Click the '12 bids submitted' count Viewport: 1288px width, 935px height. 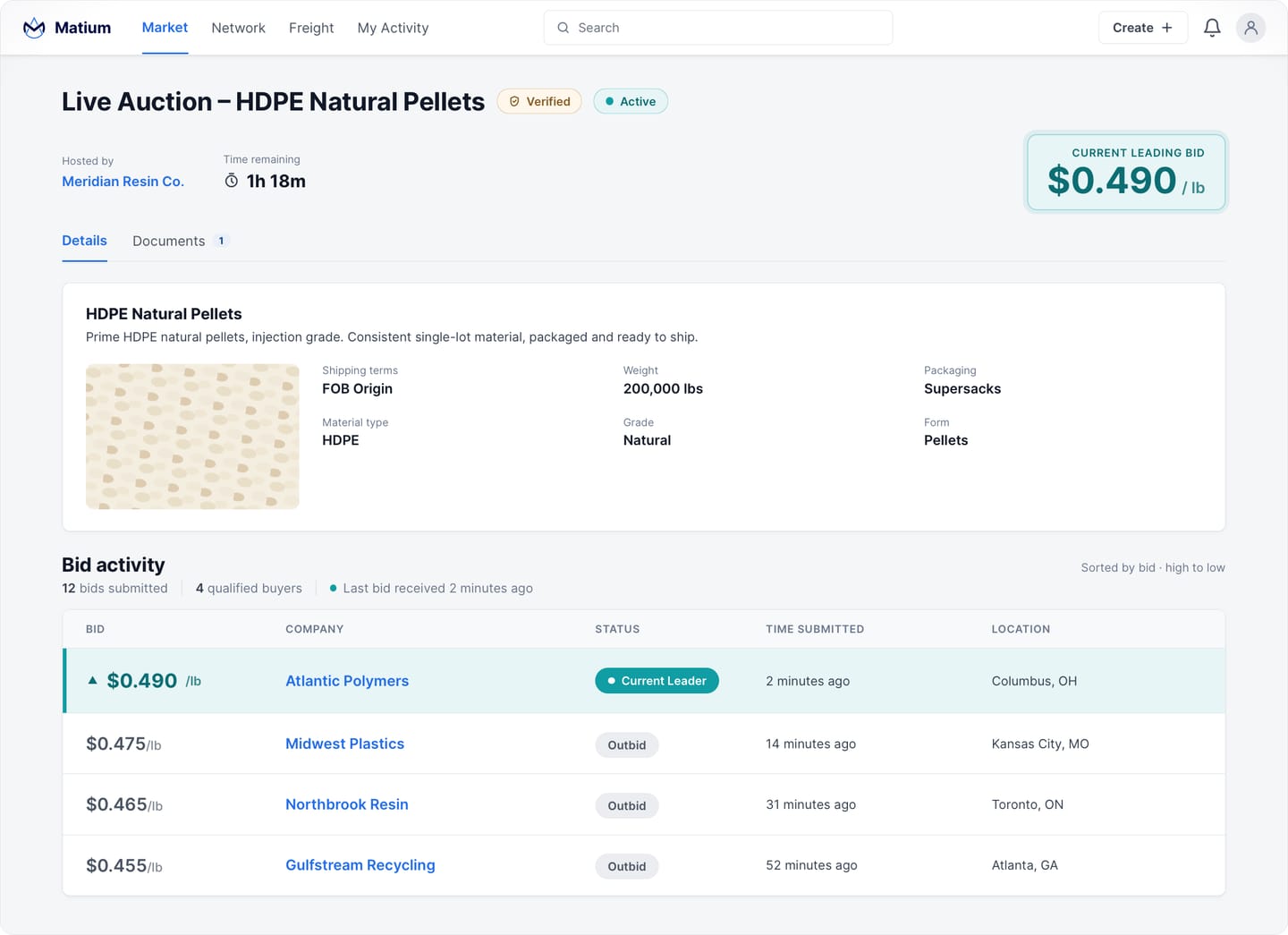click(114, 588)
